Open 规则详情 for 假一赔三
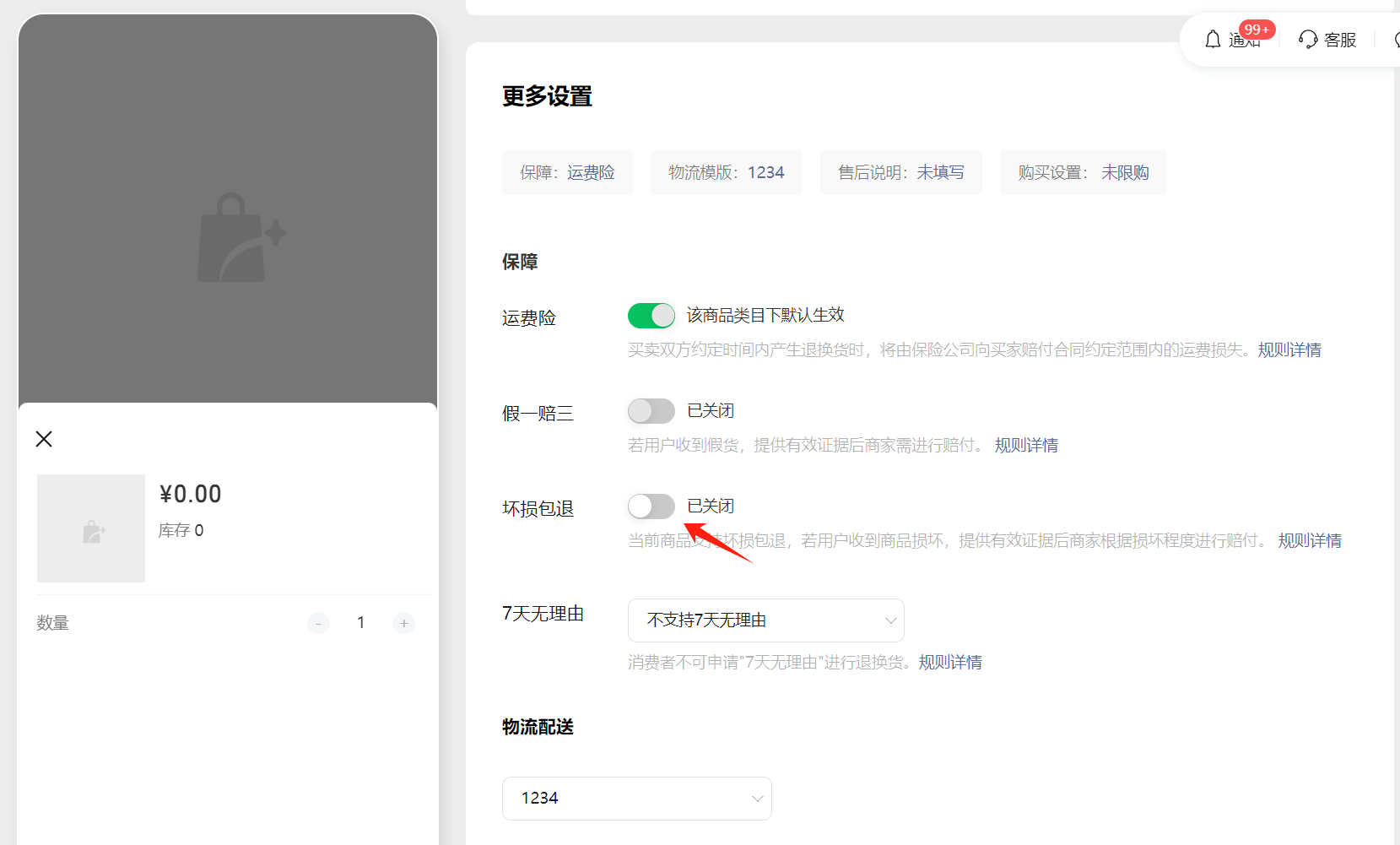Screen dimensions: 1400x845 pos(1026,445)
